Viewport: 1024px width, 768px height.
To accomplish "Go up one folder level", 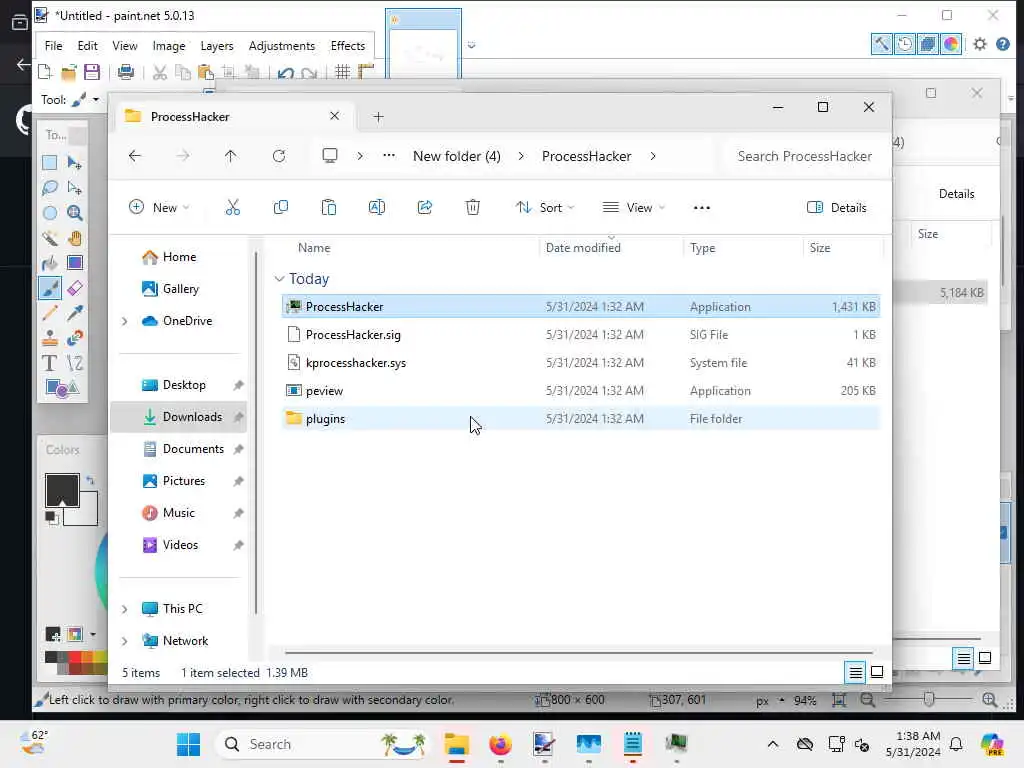I will pos(231,156).
